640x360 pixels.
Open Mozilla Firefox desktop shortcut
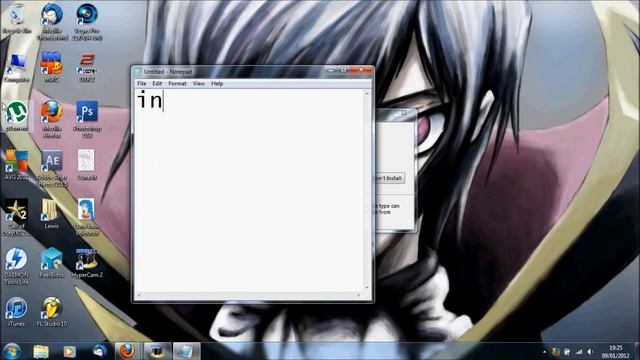tap(52, 119)
